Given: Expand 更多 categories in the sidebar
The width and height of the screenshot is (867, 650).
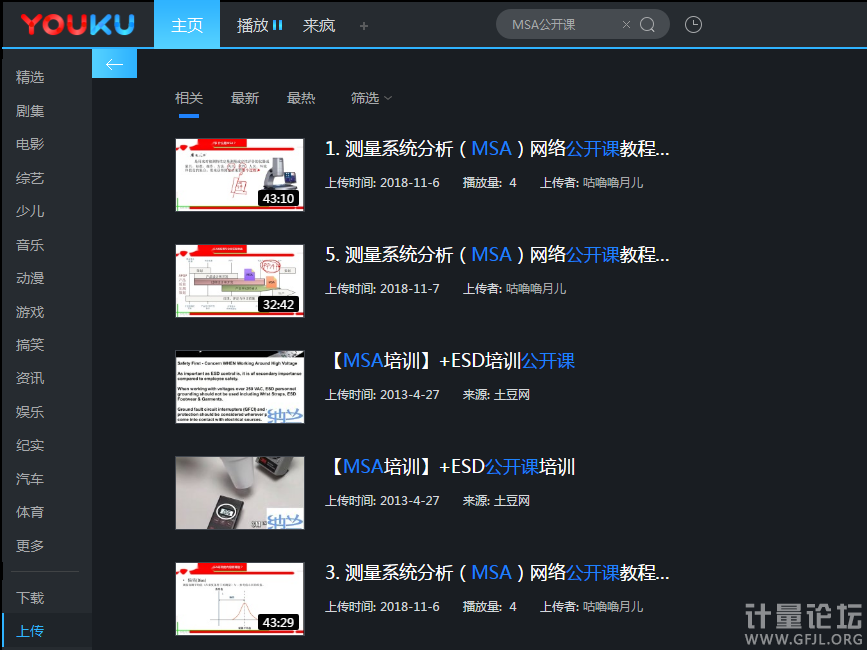Looking at the screenshot, I should 30,546.
